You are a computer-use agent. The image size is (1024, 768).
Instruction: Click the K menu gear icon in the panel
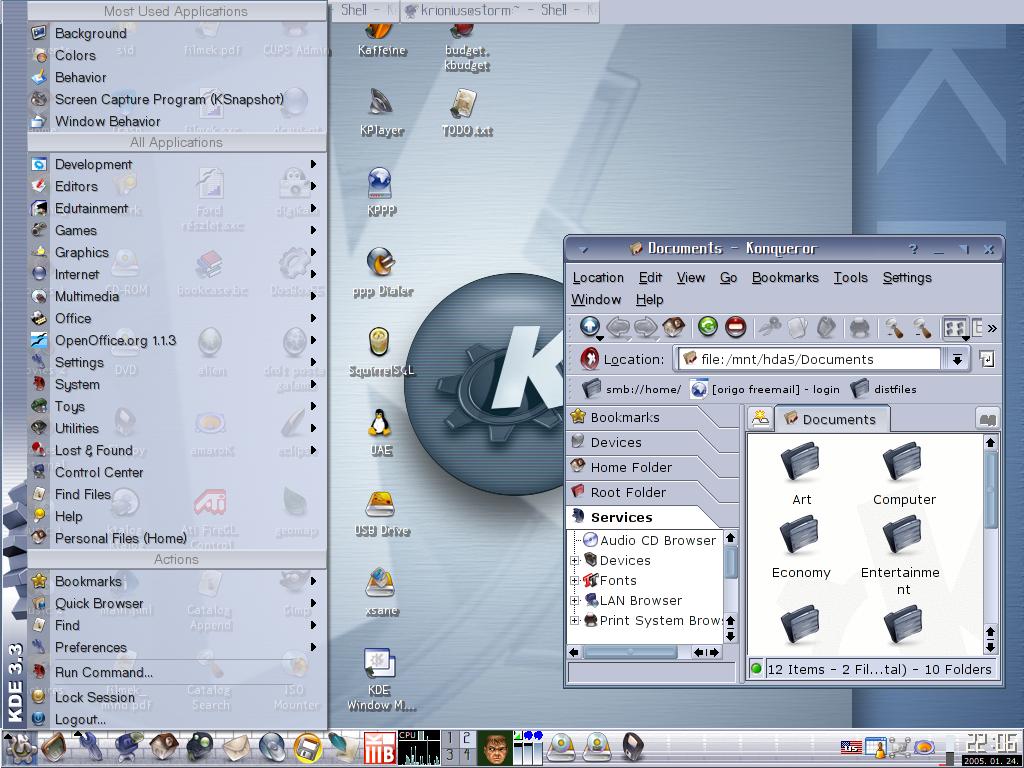click(19, 748)
